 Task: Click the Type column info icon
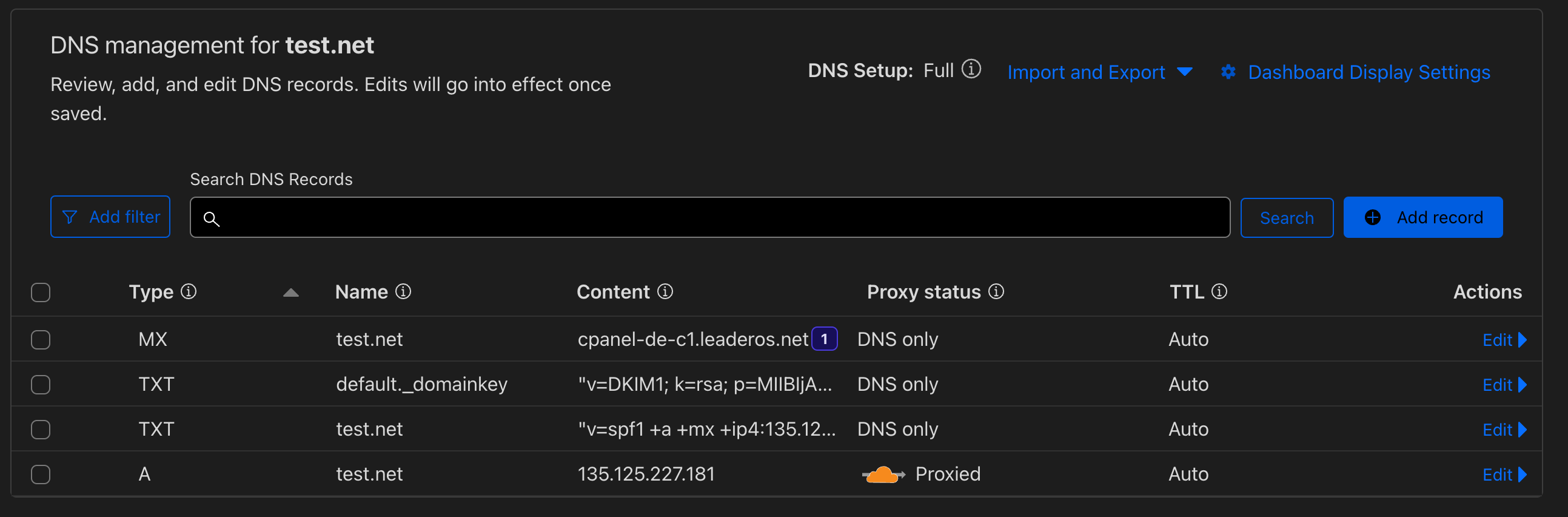[x=189, y=292]
